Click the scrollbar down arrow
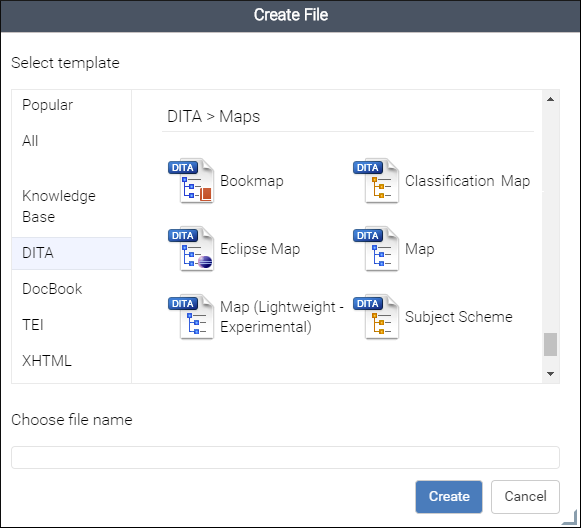Viewport: 581px width, 528px height. tap(551, 374)
